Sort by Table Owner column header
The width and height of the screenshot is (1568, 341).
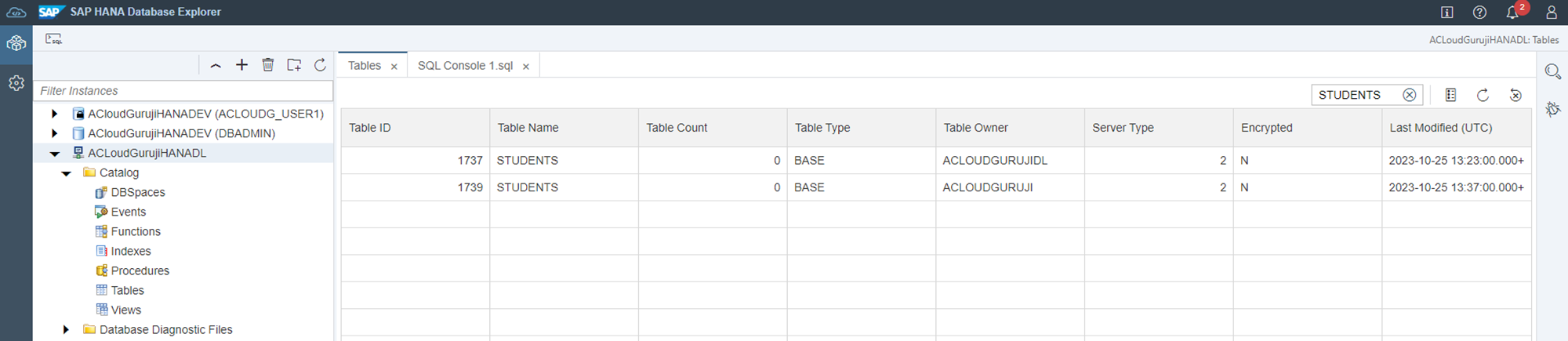(x=975, y=128)
